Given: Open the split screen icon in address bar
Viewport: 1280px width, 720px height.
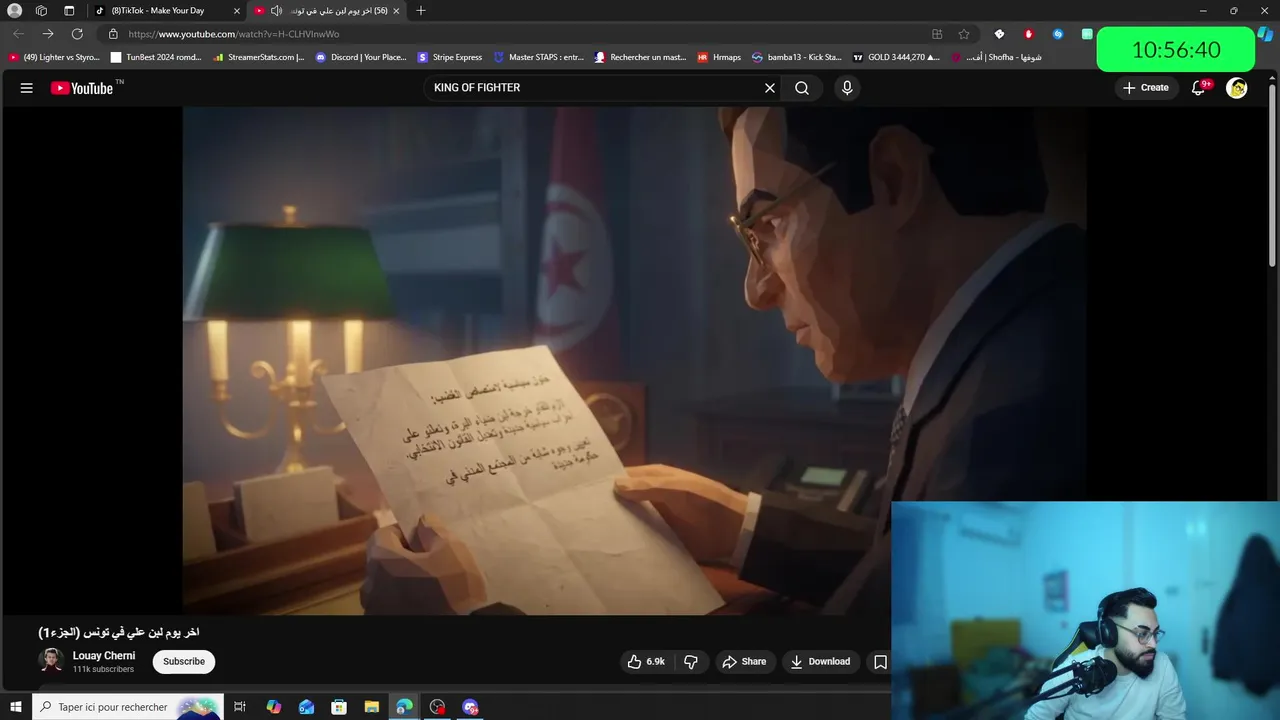Looking at the screenshot, I should 937,34.
